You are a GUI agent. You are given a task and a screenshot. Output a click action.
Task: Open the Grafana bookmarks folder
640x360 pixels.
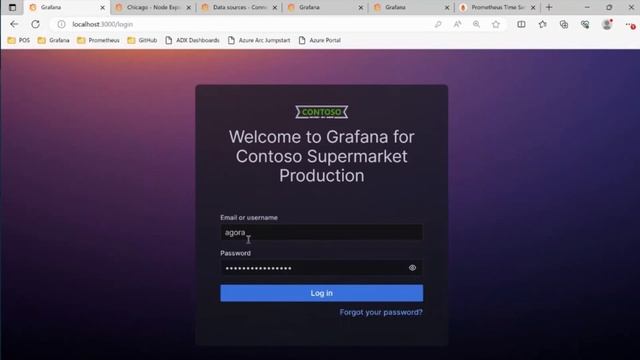[x=53, y=40]
